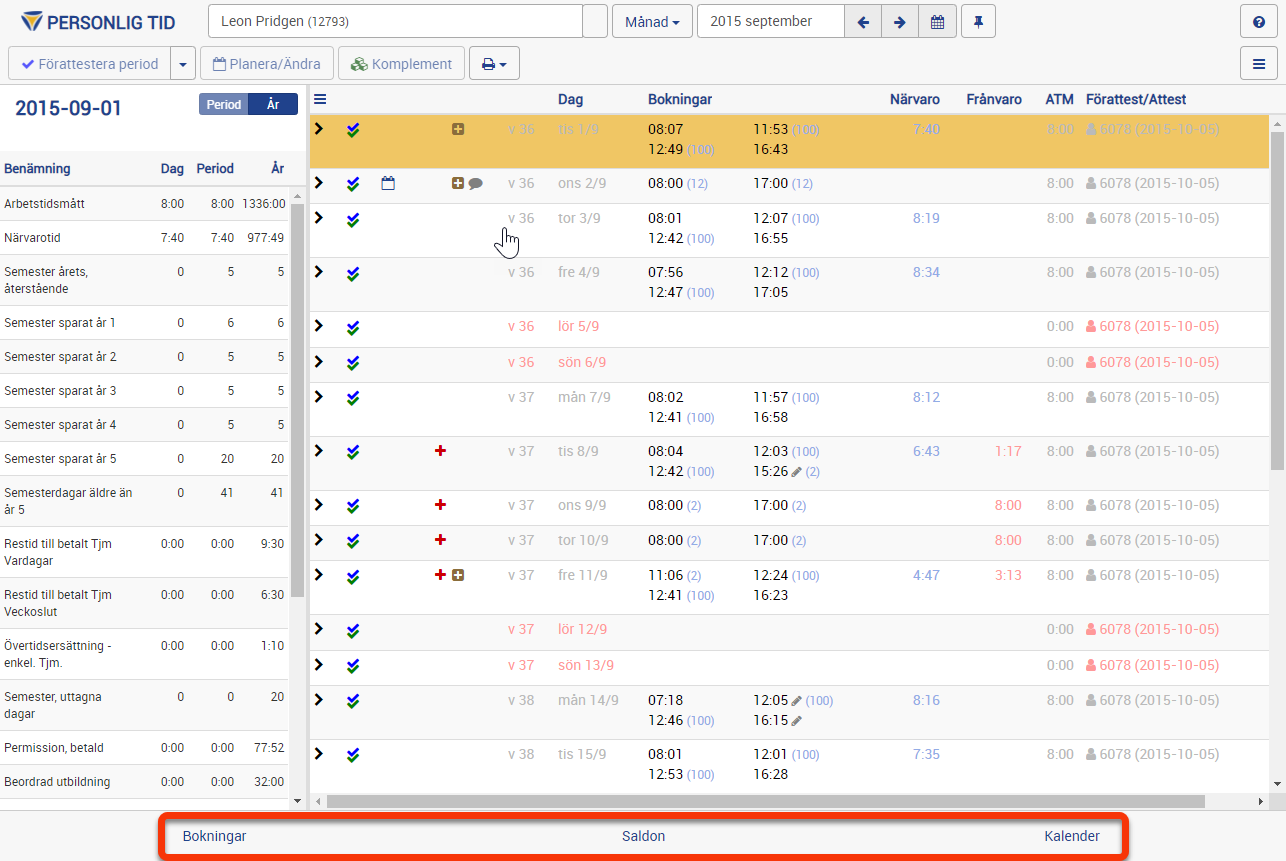Expand the mån 14/9 row
Screen dimensions: 1286x861
point(319,699)
